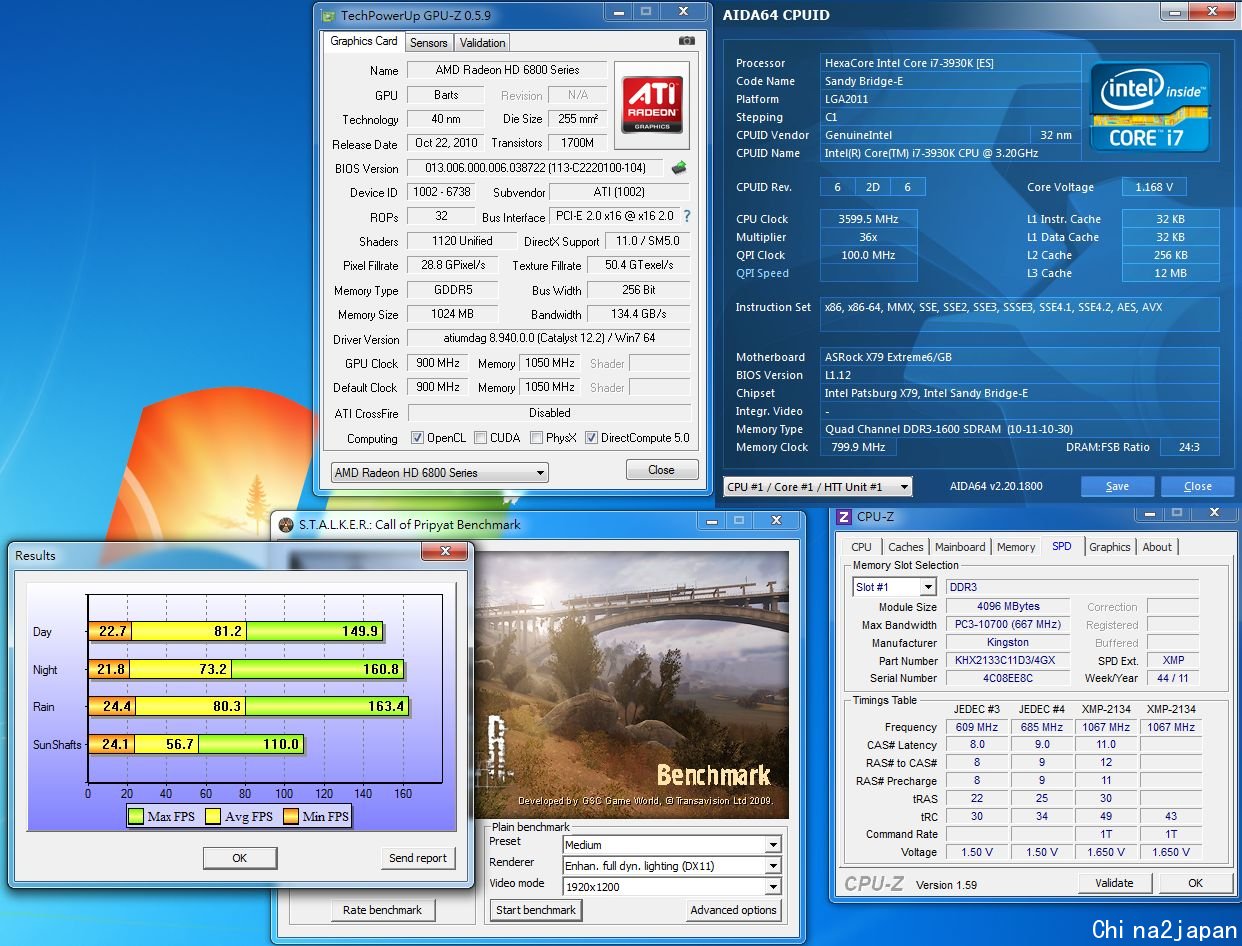1242x946 pixels.
Task: Switch to the Graphics tab in CPU-Z
Action: (x=1110, y=547)
